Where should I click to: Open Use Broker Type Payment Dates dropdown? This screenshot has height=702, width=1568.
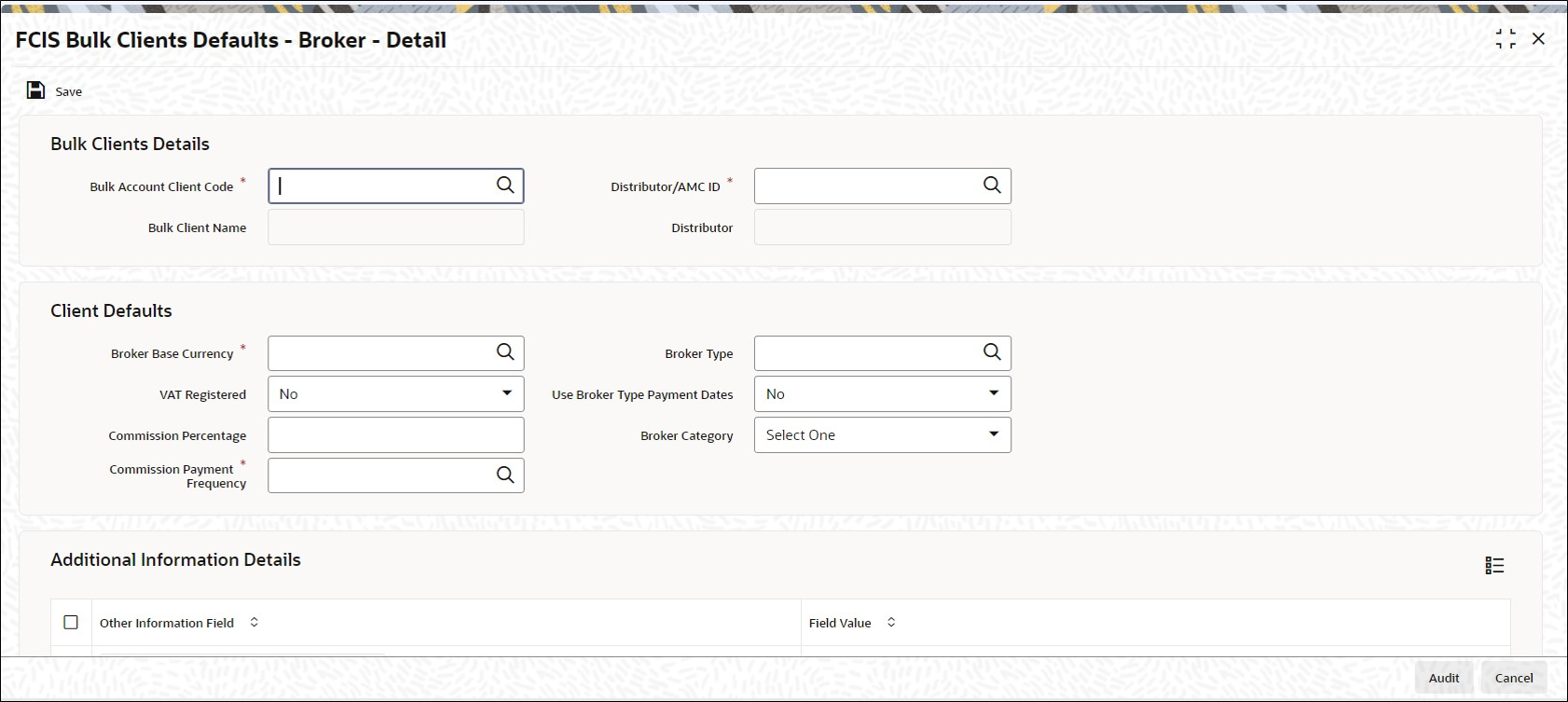994,393
